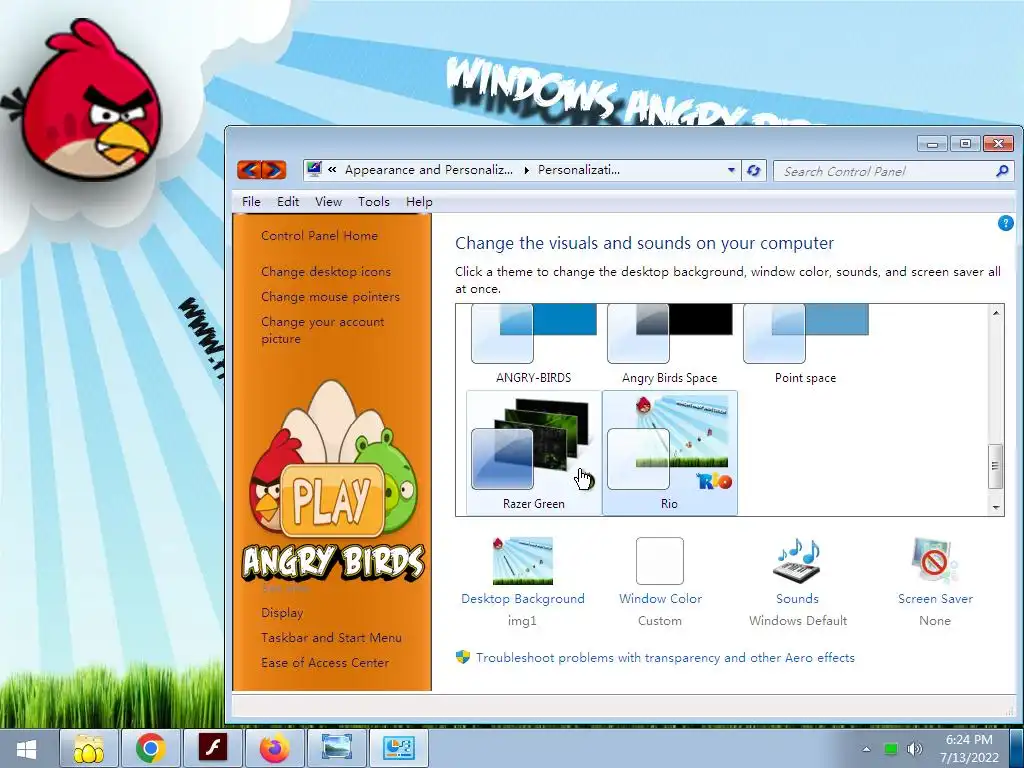Open the View menu
1024x768 pixels.
tap(328, 202)
